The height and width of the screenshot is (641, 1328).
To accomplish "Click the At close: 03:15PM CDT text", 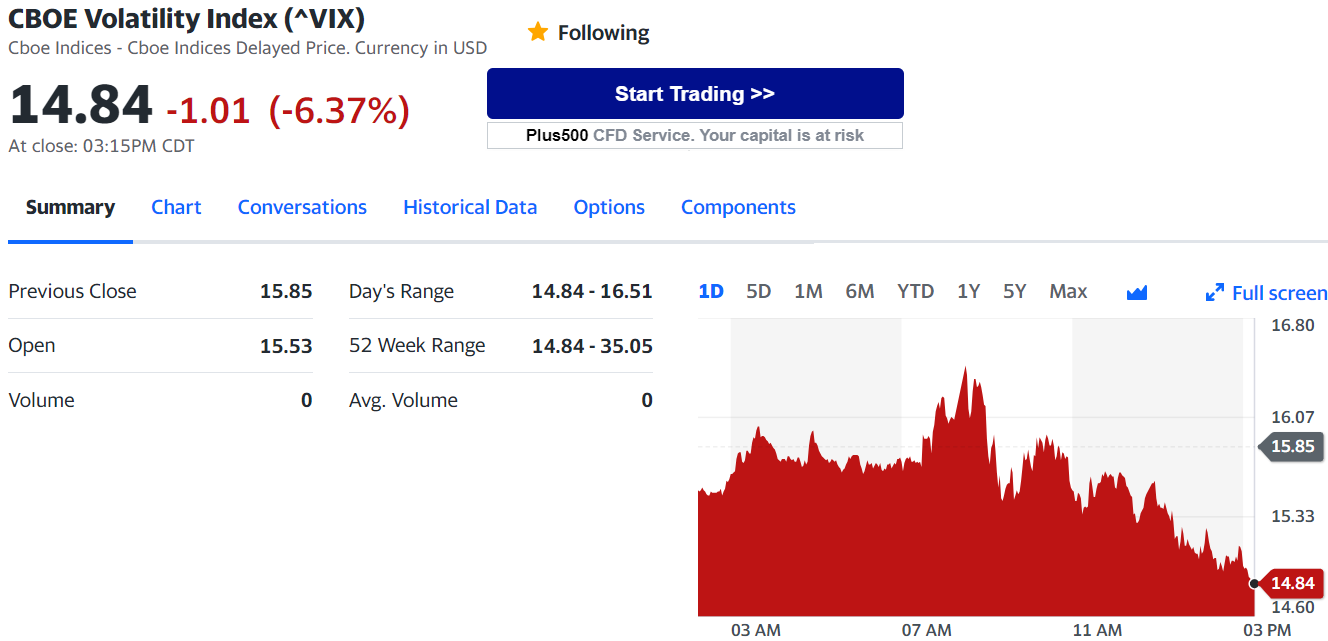I will click(101, 146).
